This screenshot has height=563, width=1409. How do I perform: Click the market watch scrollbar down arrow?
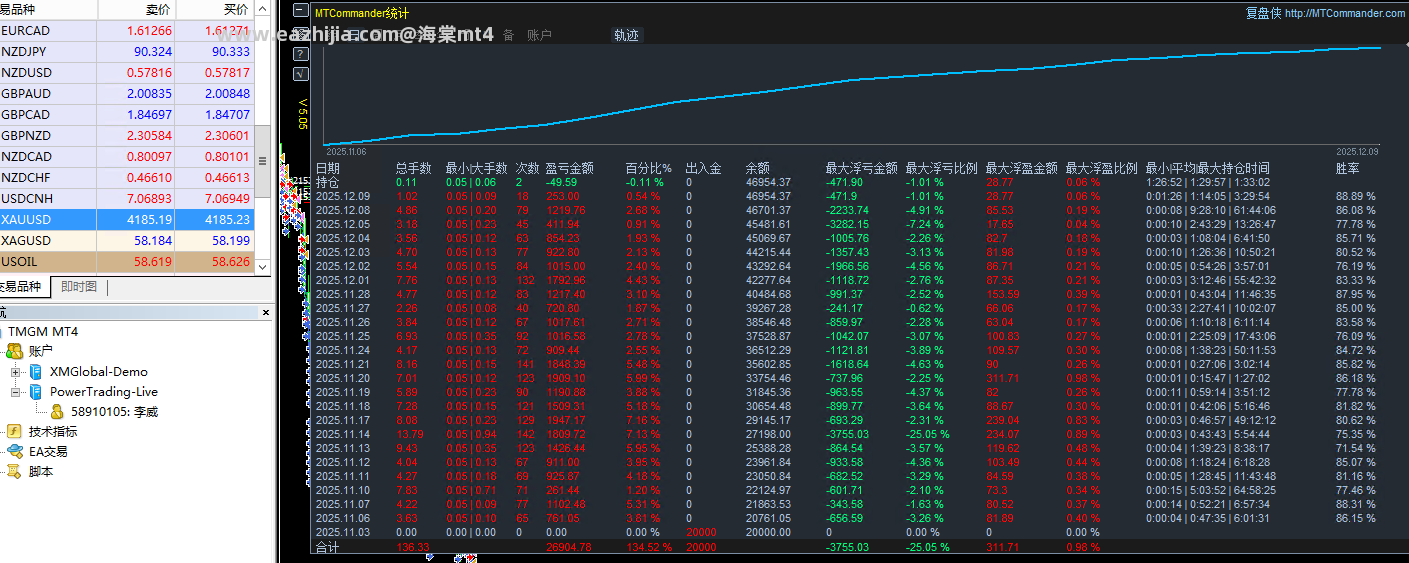coord(263,267)
